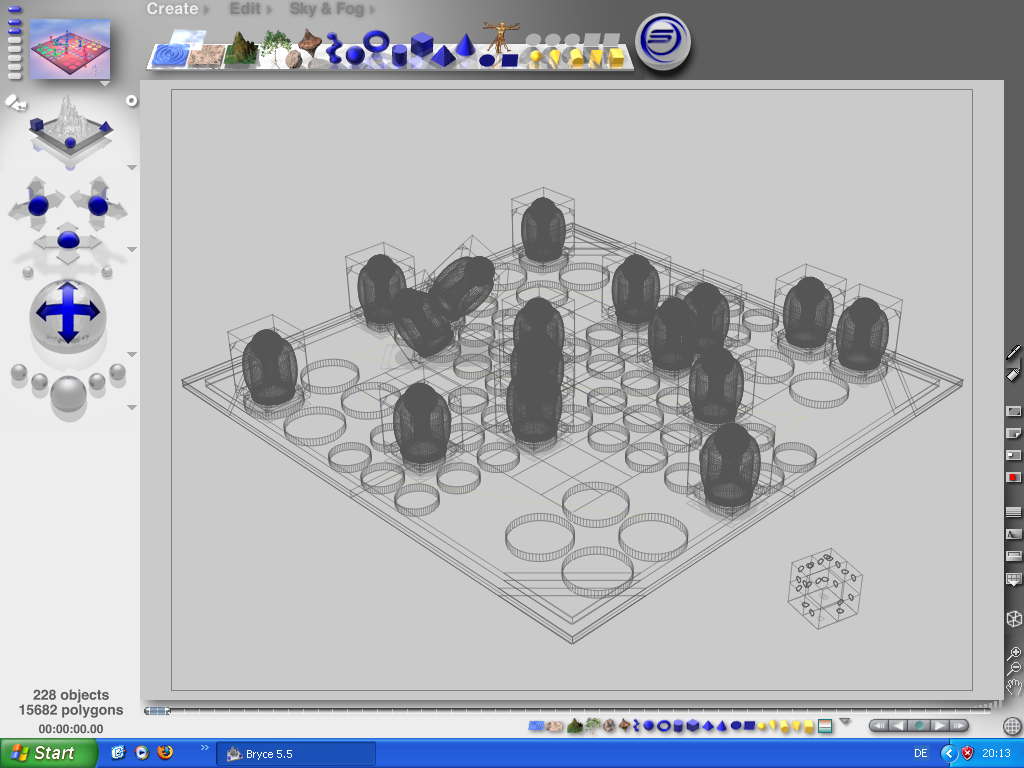Create a ground plane from the Create palette

(x=207, y=56)
